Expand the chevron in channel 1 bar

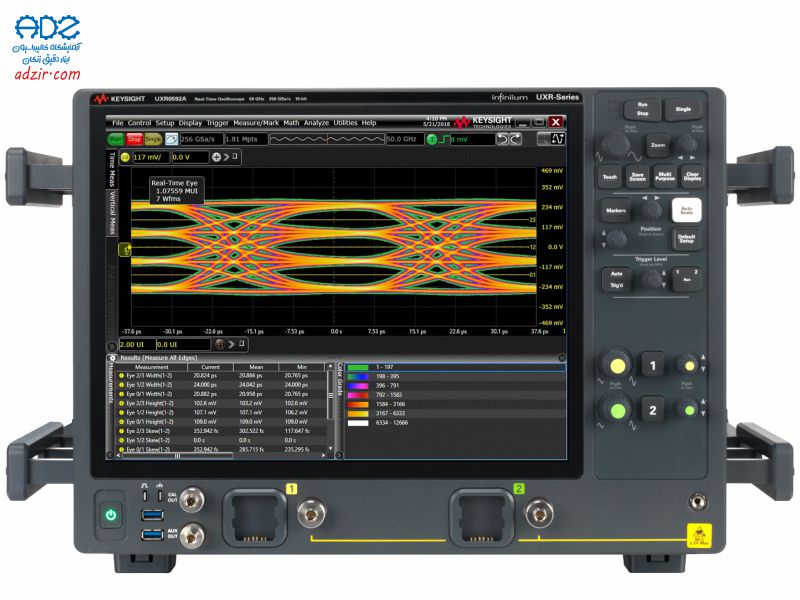coord(227,157)
